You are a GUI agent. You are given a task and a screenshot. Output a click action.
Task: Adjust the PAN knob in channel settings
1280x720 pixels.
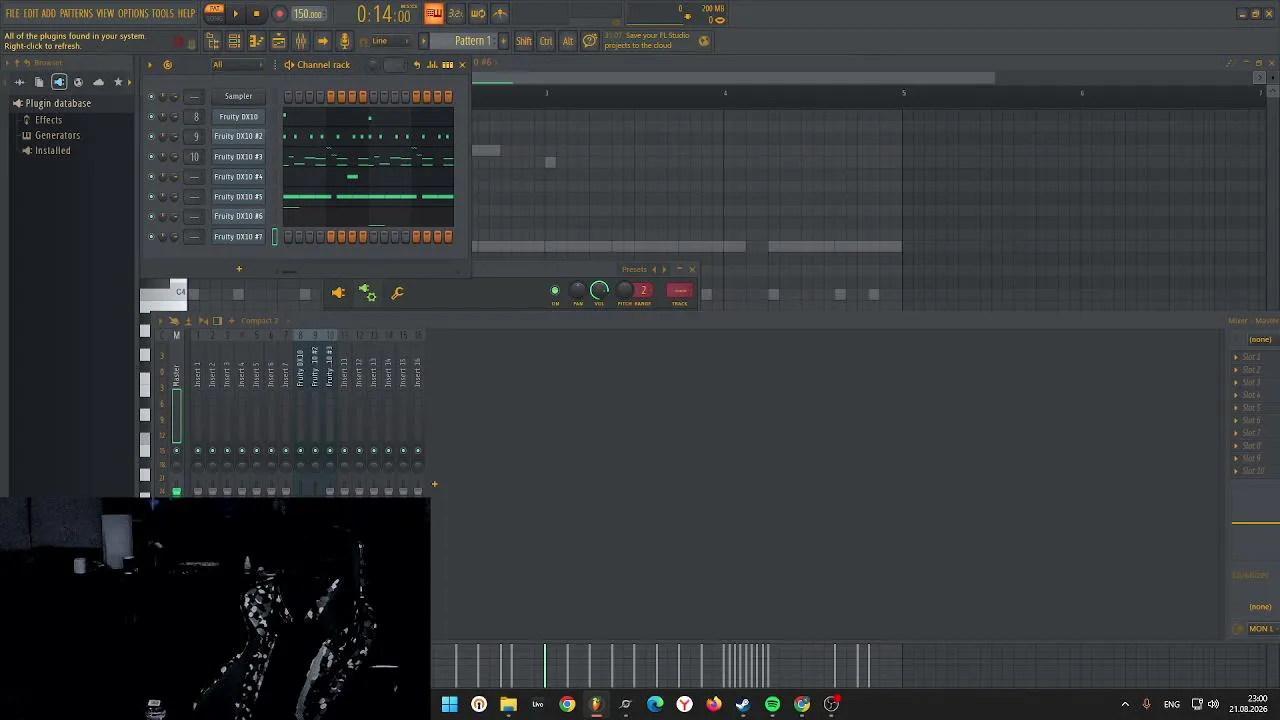click(577, 291)
